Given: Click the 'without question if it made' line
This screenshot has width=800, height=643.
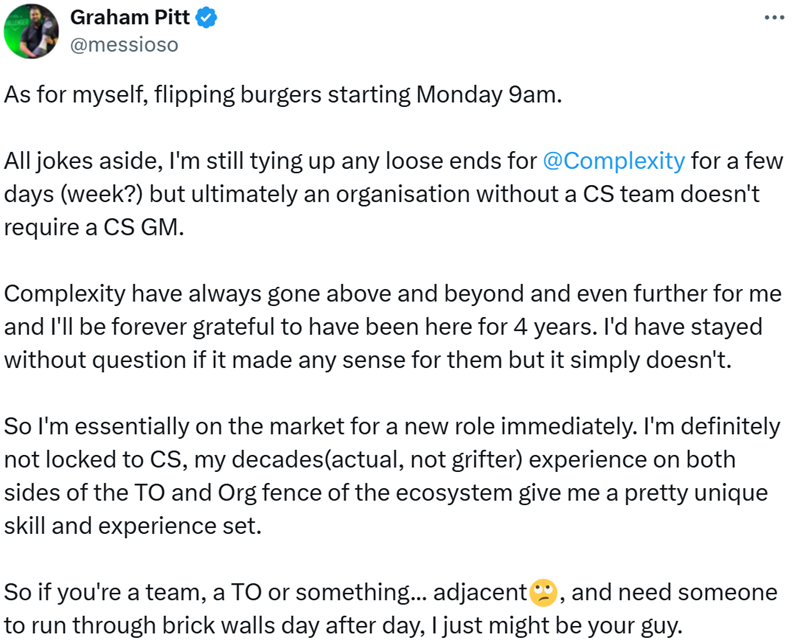Looking at the screenshot, I should (x=368, y=360).
